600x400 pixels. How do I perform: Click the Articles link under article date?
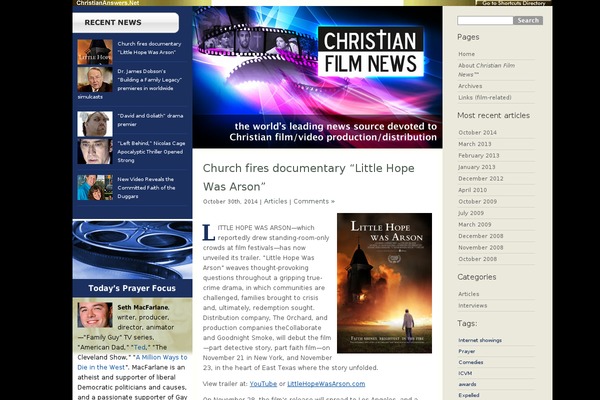[x=275, y=201]
